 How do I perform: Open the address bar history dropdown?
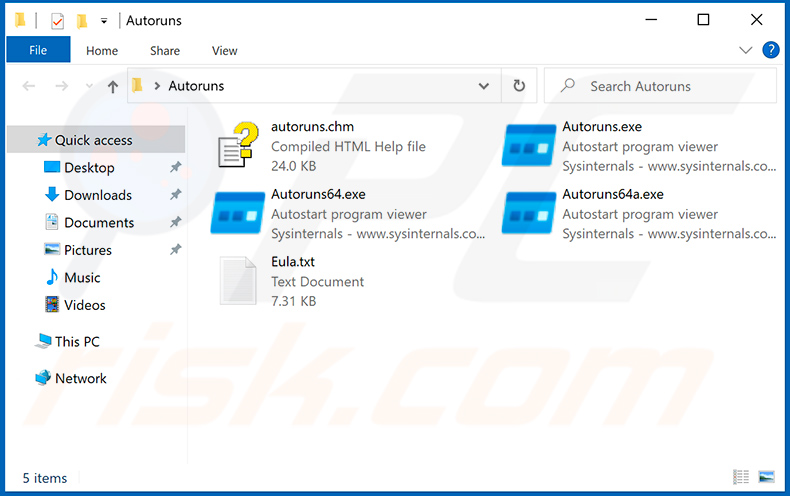(484, 86)
